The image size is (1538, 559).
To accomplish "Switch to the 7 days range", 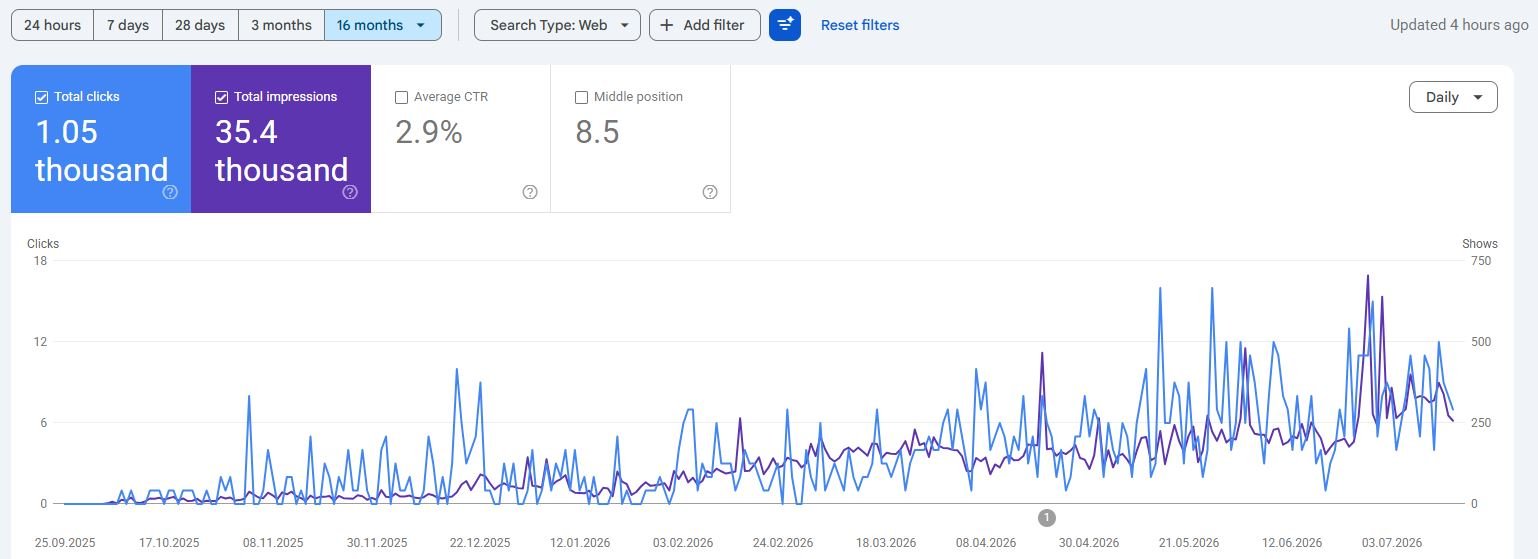I will 128,25.
